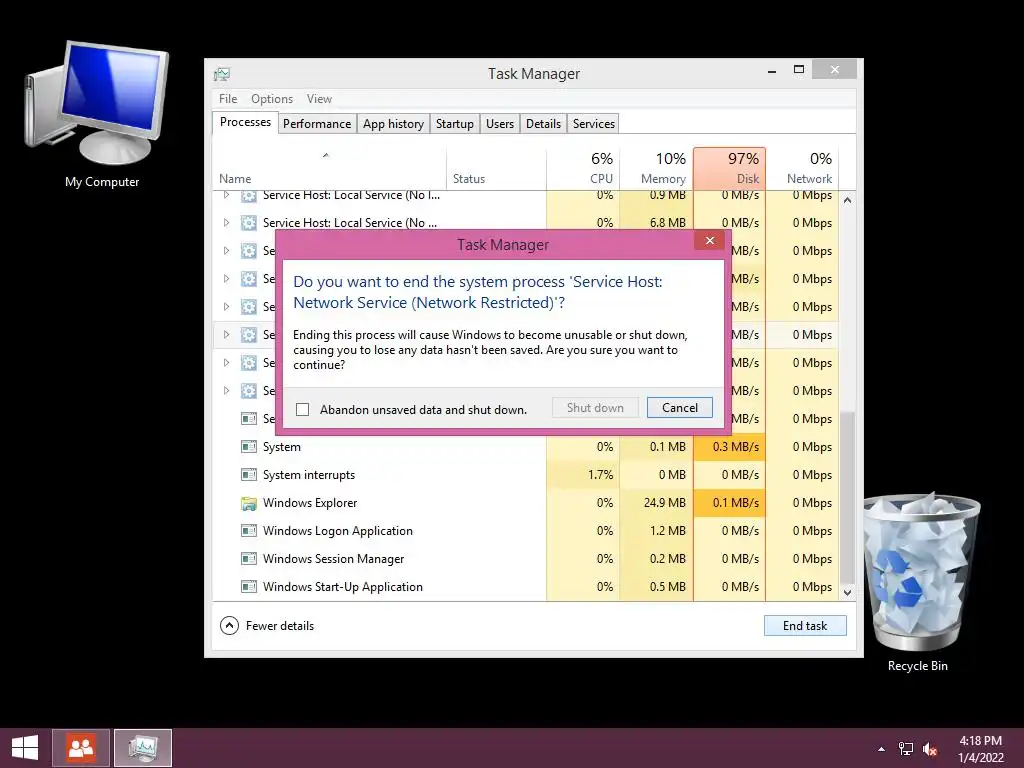
Task: Collapse with Fewer details button
Action: point(267,626)
